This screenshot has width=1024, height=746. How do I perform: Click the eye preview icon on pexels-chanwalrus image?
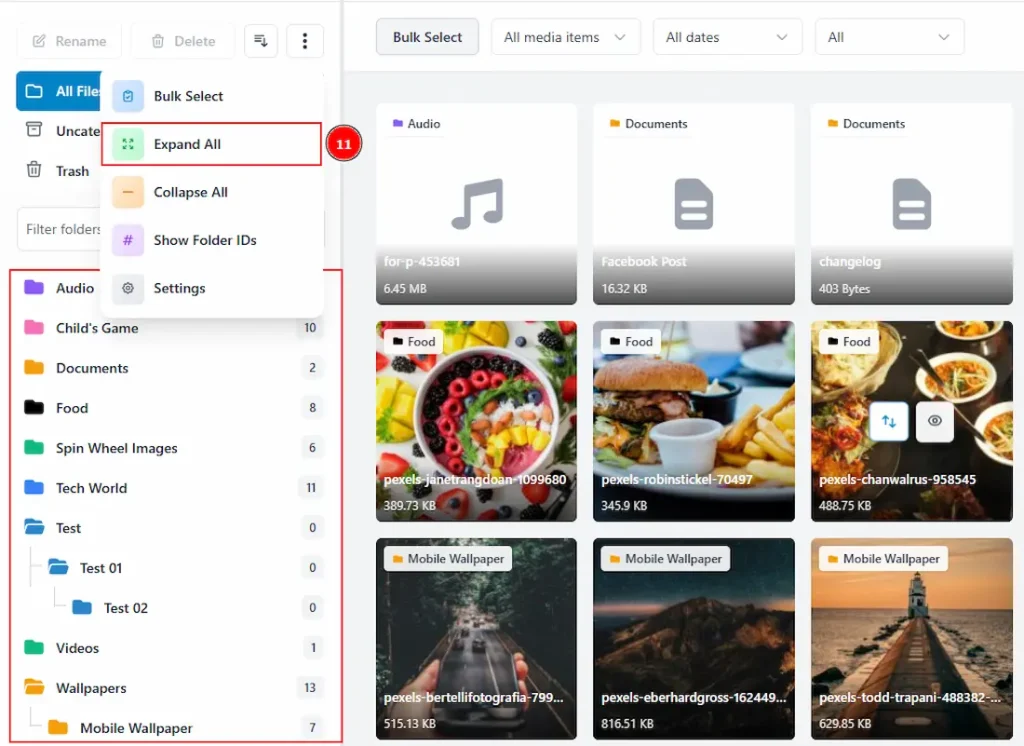tap(934, 421)
